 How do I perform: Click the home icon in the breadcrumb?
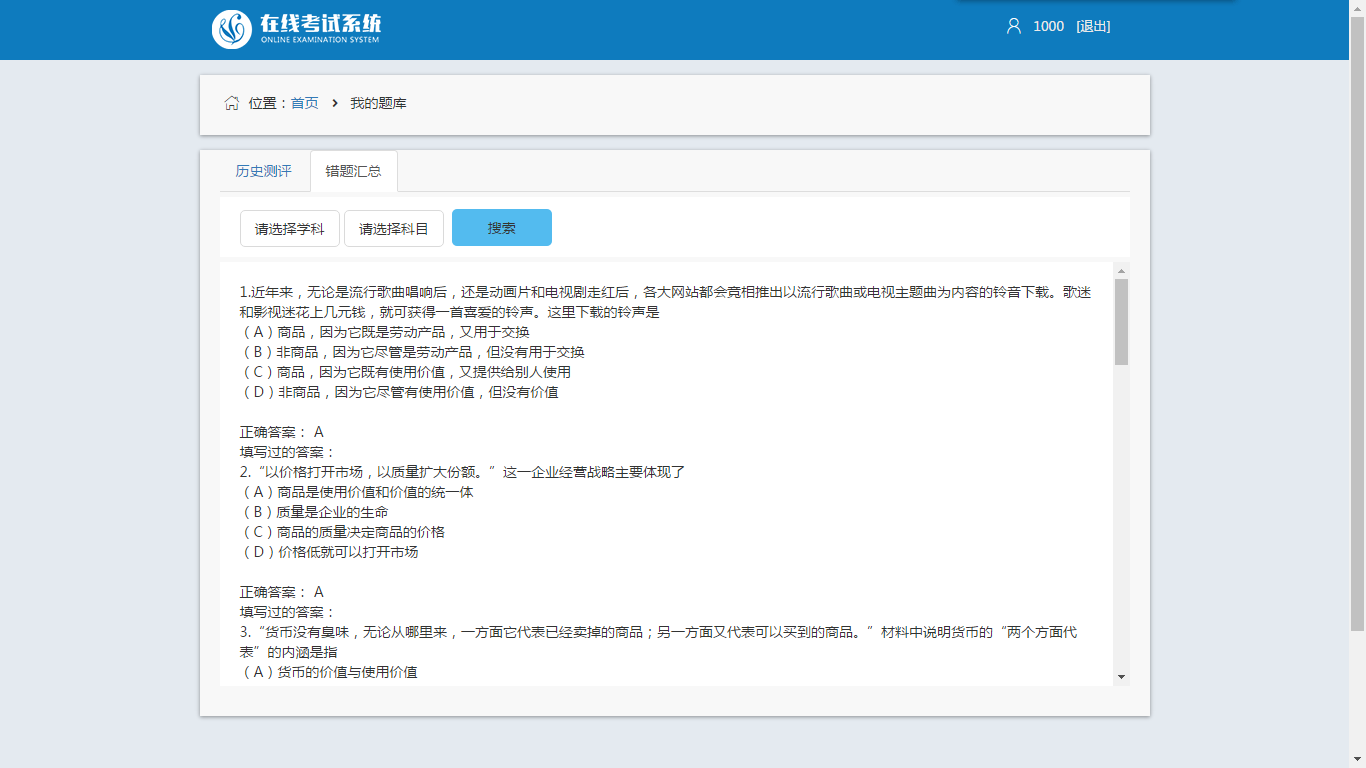[x=232, y=103]
